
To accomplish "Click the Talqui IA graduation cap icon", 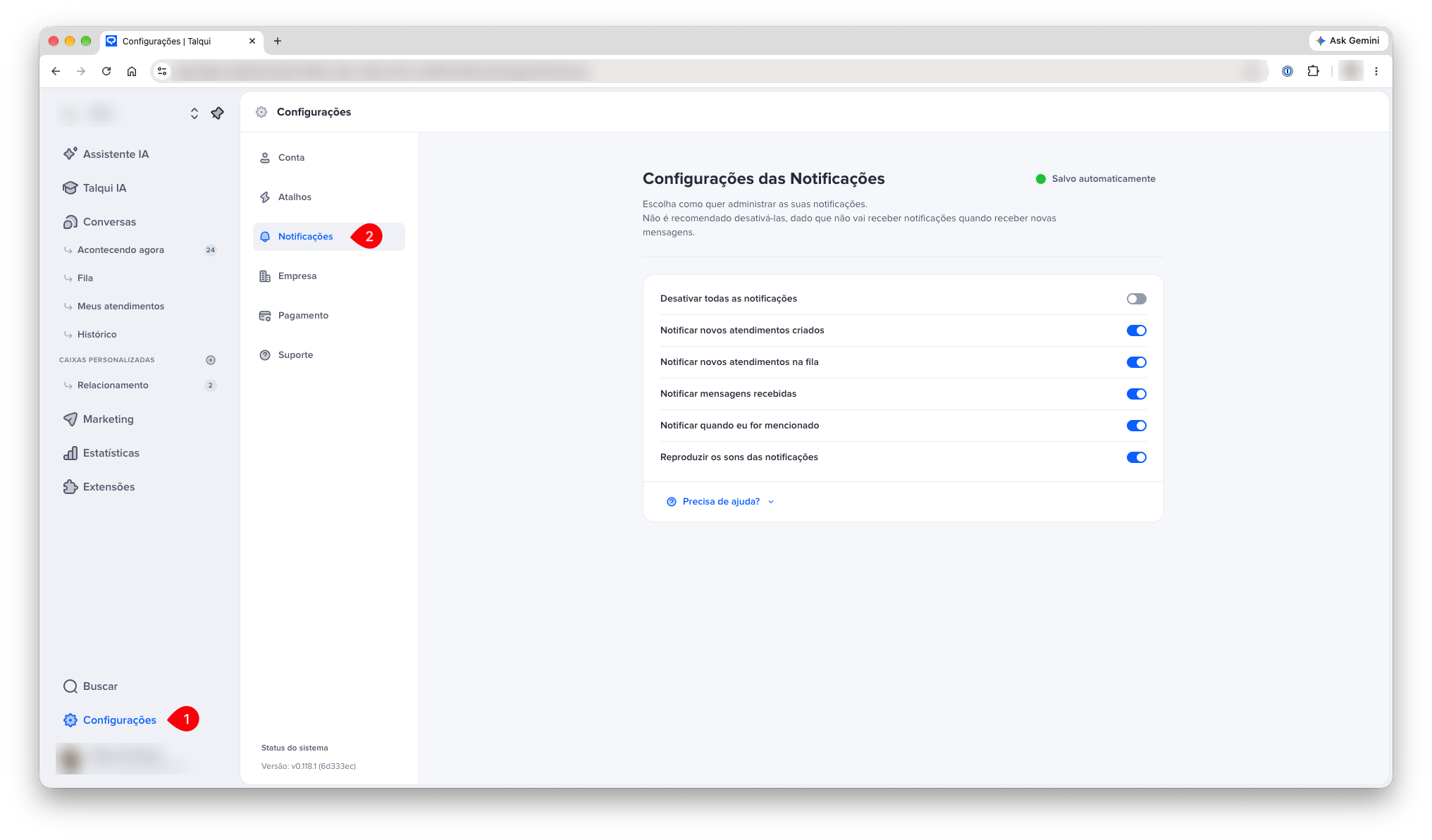I will tap(70, 187).
